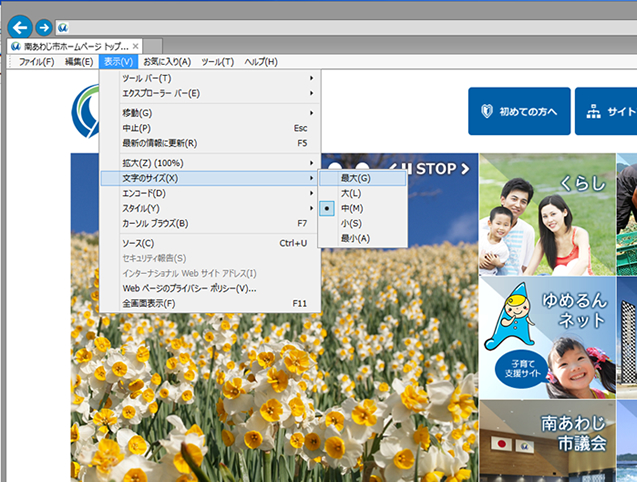Close the 南あわじ市ホームページ tab
This screenshot has width=637, height=482.
(136, 46)
